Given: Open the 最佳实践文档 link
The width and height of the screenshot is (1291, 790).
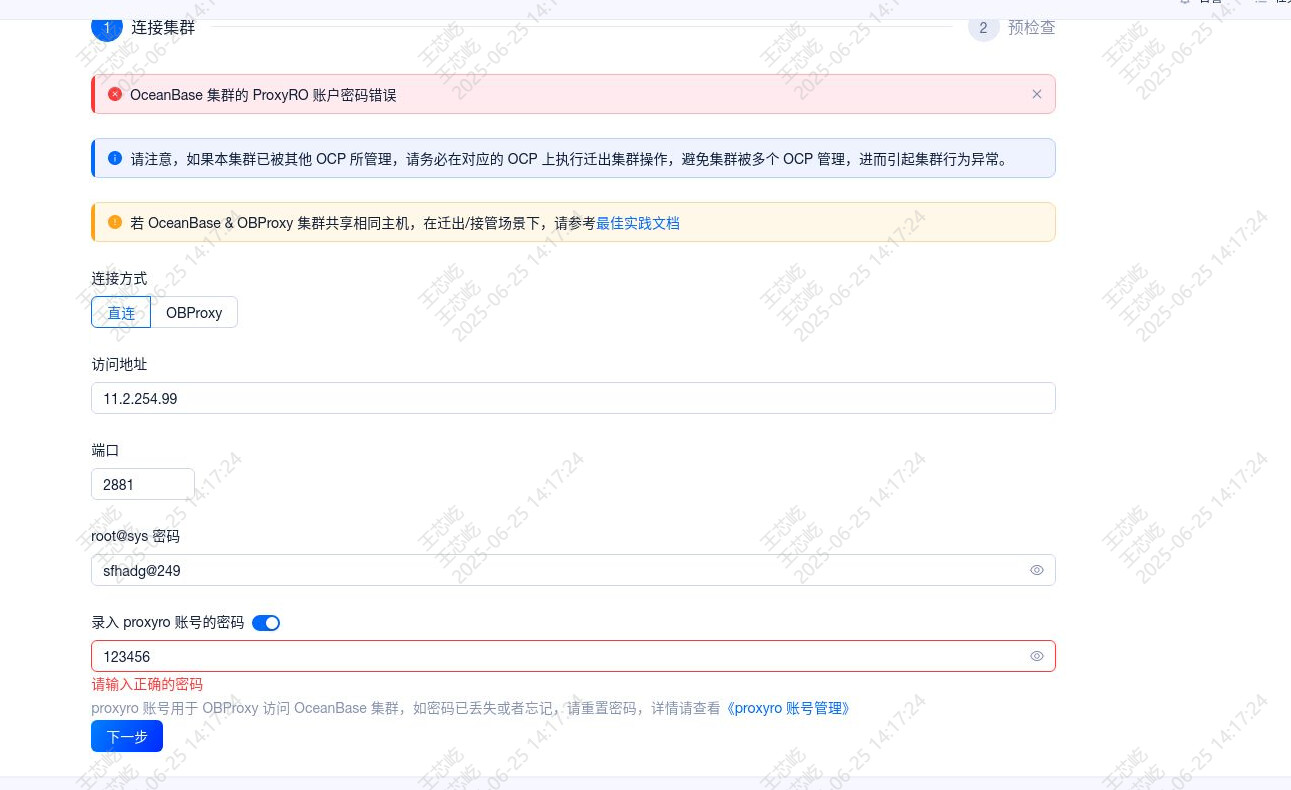Looking at the screenshot, I should [638, 223].
